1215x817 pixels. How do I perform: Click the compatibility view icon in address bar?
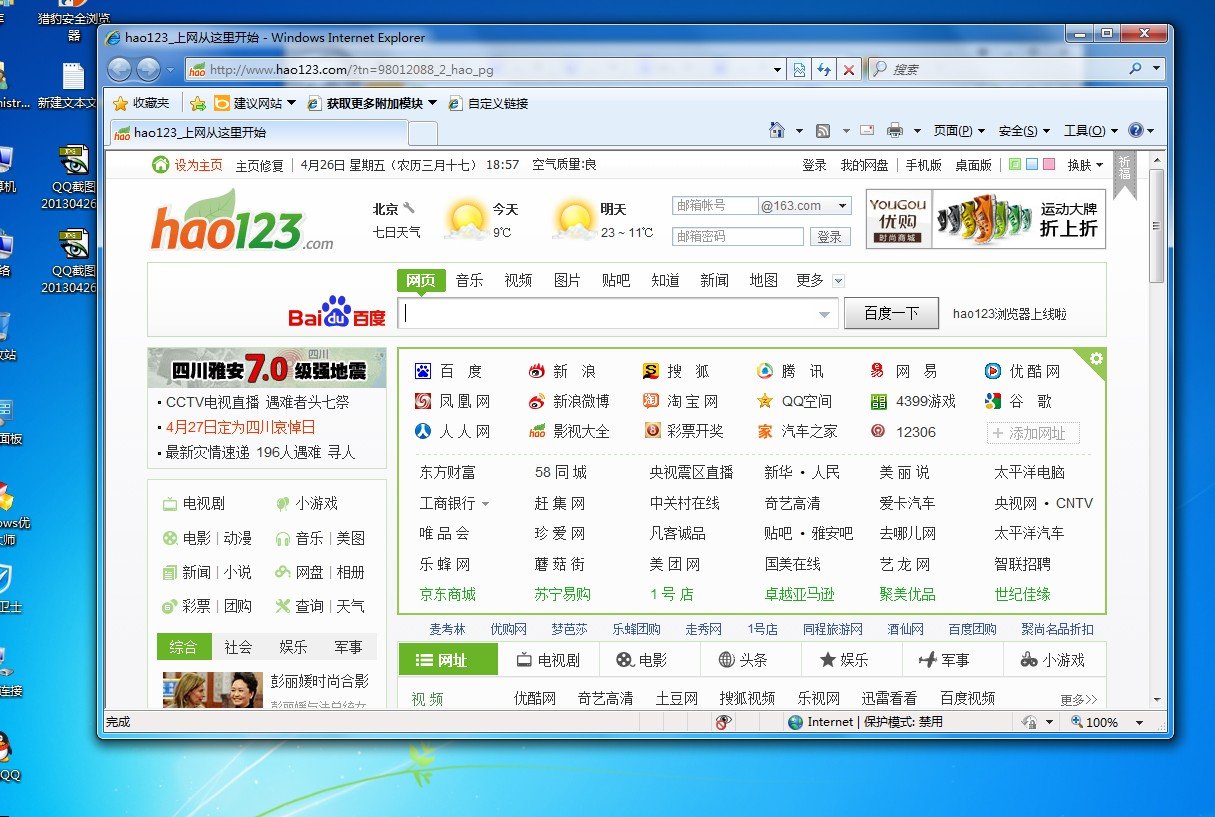tap(799, 69)
